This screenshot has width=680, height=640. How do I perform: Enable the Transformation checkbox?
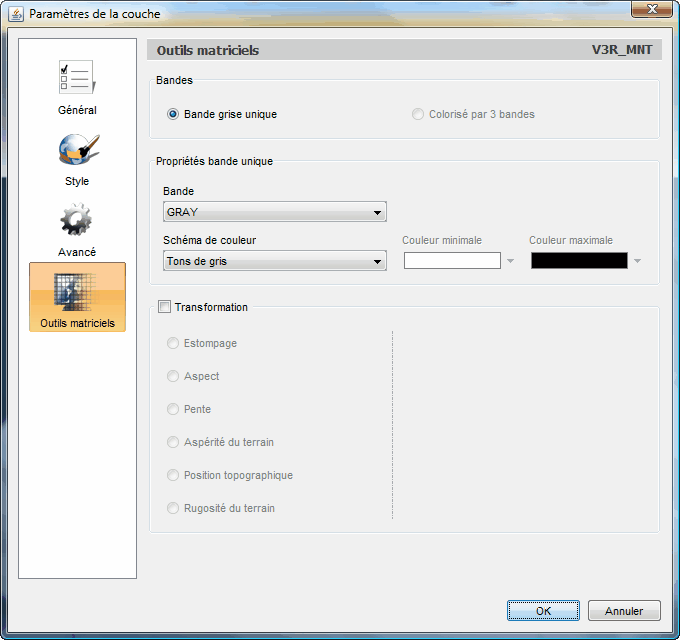pyautogui.click(x=165, y=307)
